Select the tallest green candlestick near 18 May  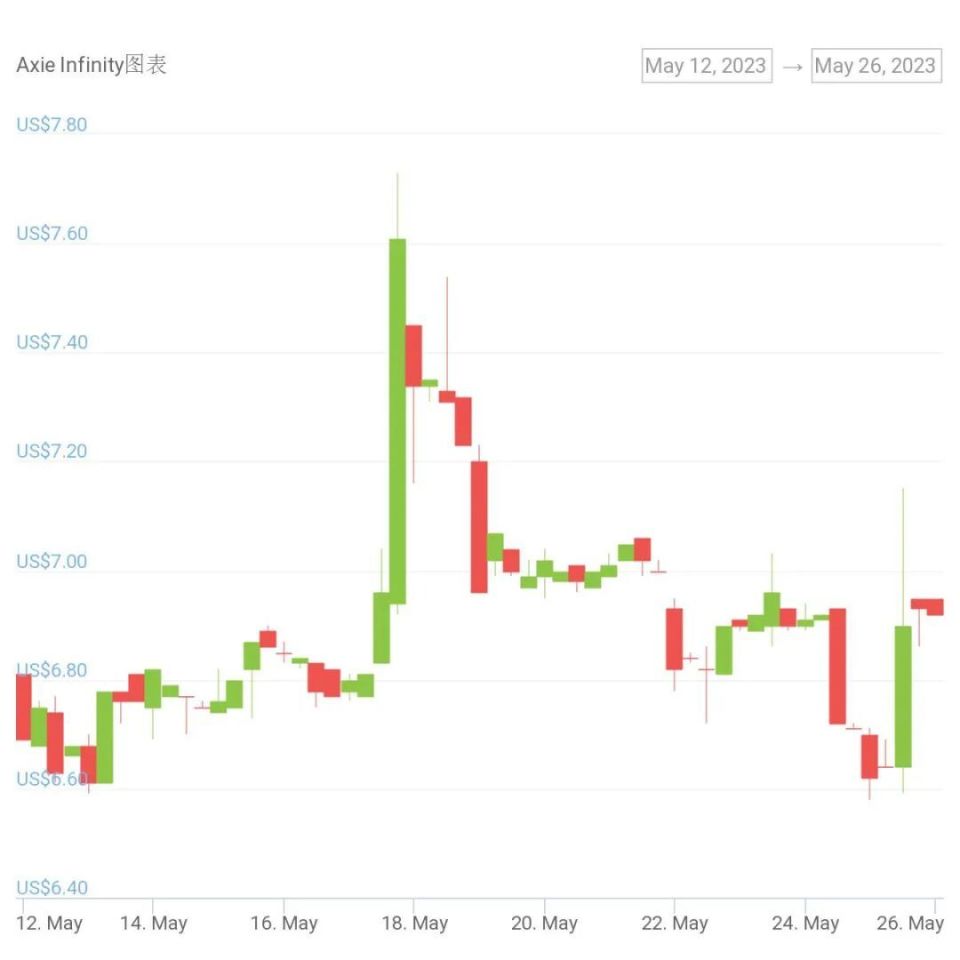pos(397,421)
